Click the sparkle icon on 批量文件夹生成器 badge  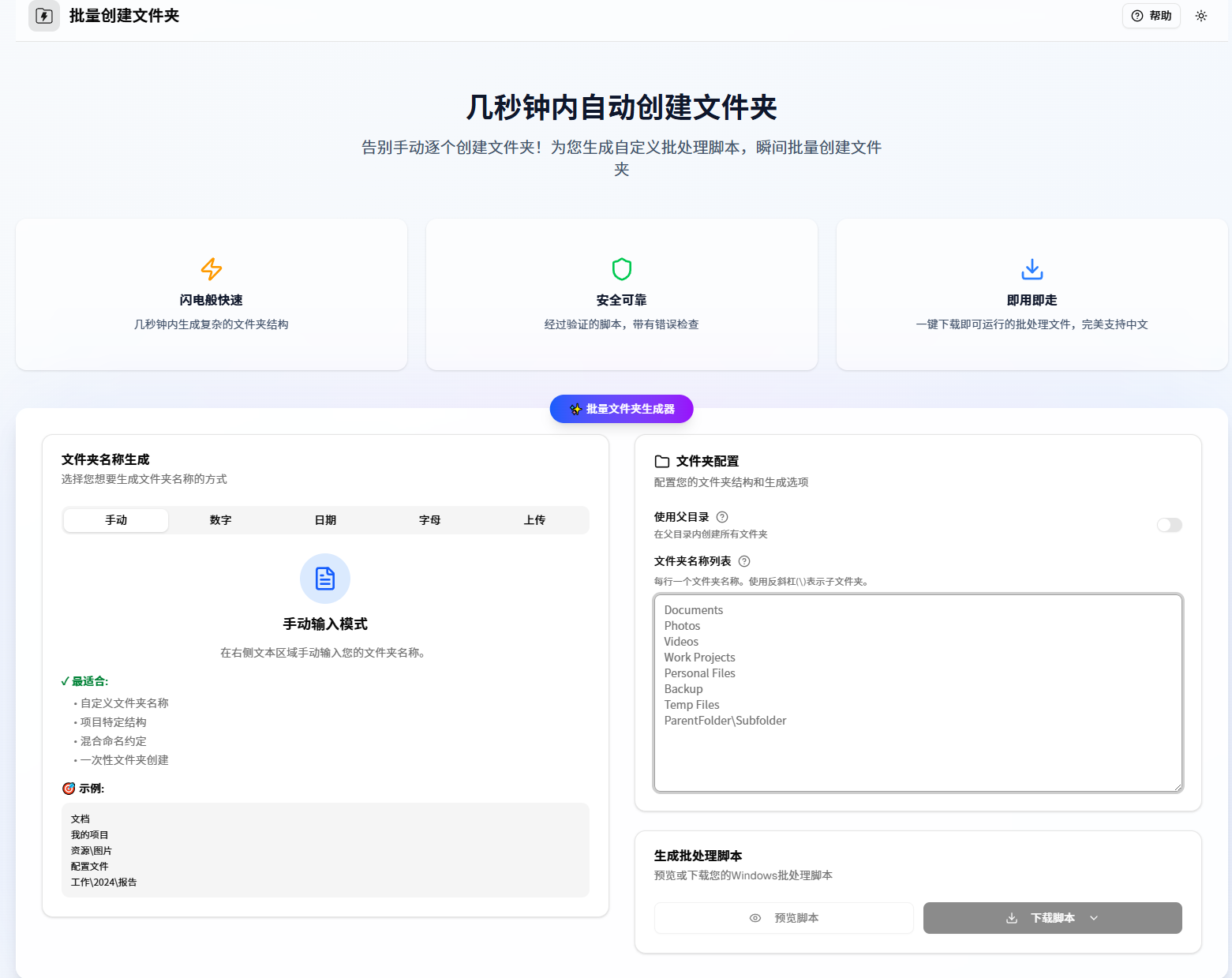click(x=575, y=409)
